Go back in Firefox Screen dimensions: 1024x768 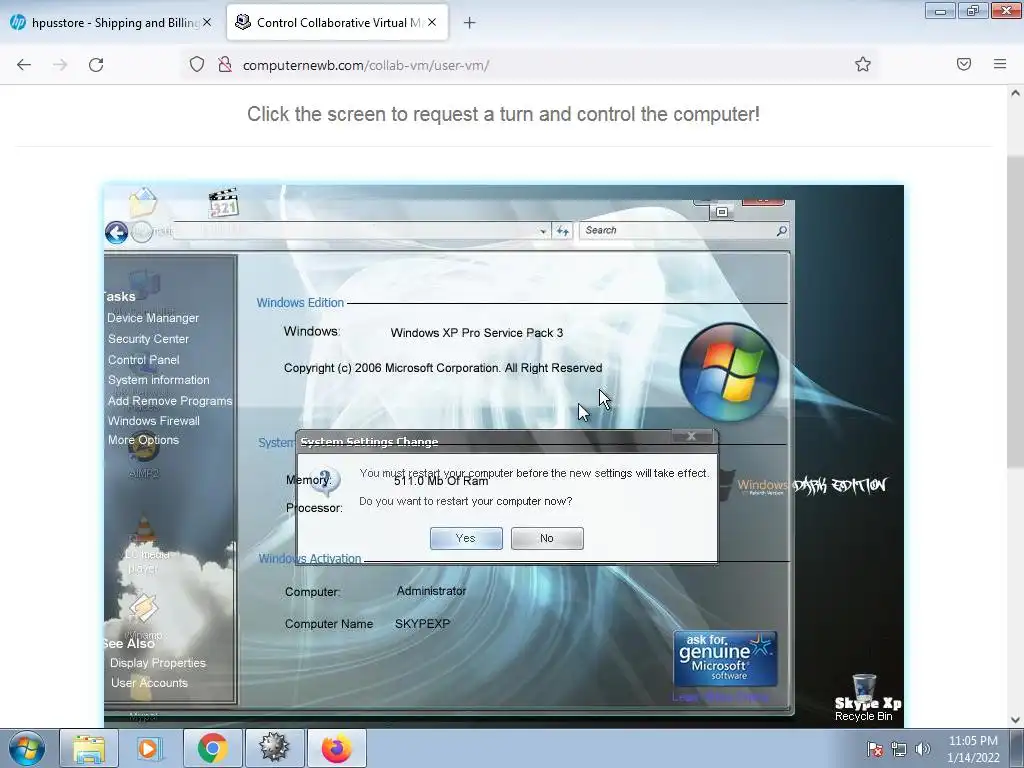24,65
